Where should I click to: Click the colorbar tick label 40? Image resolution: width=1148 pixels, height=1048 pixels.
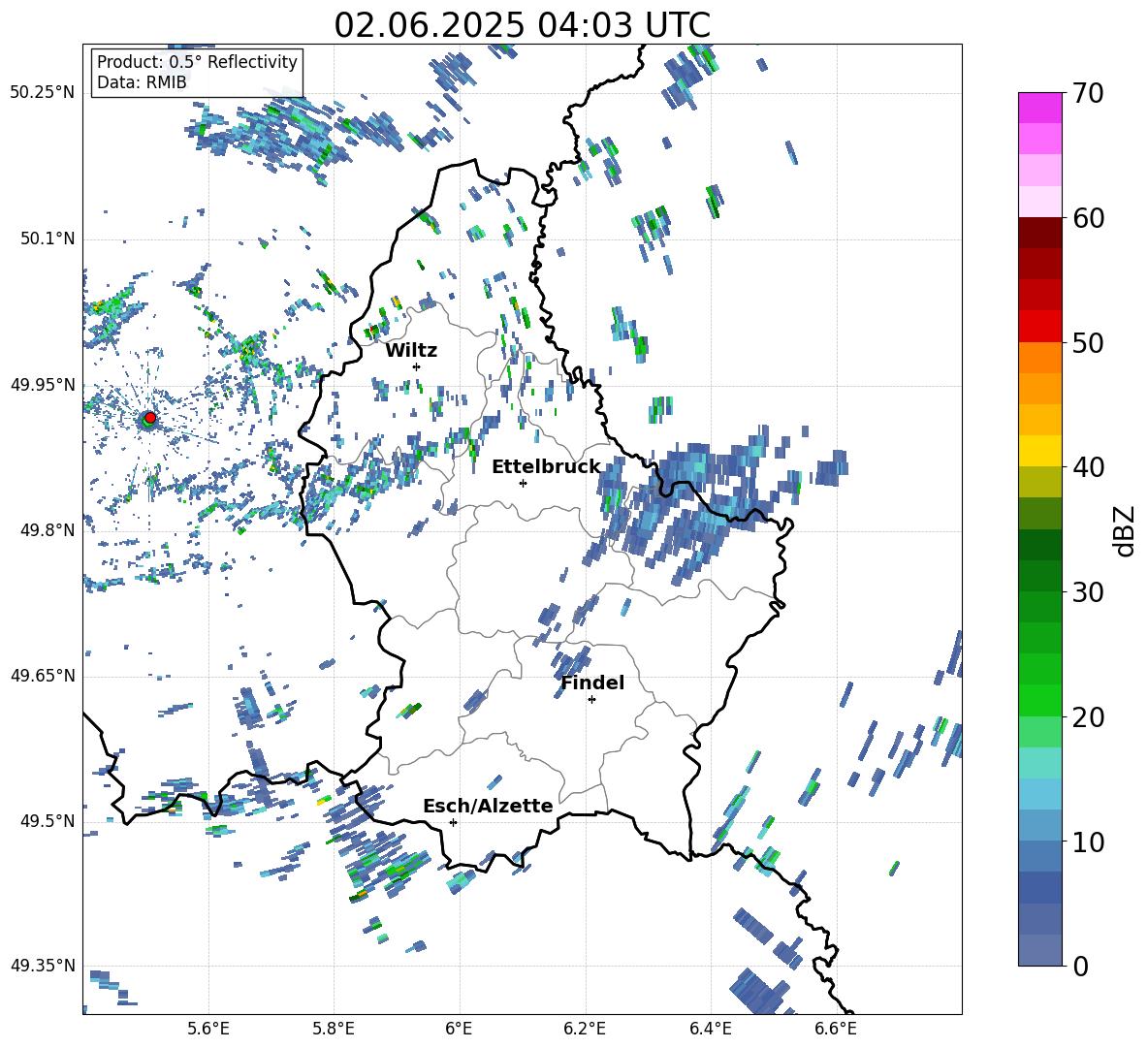point(1088,467)
